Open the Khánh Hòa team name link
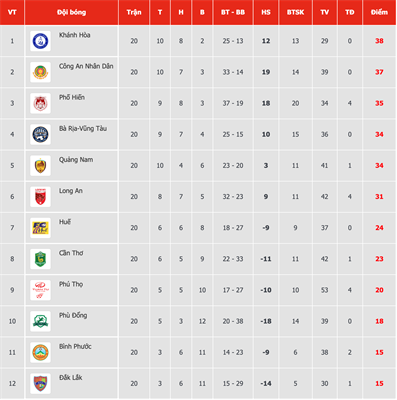 pyautogui.click(x=74, y=35)
